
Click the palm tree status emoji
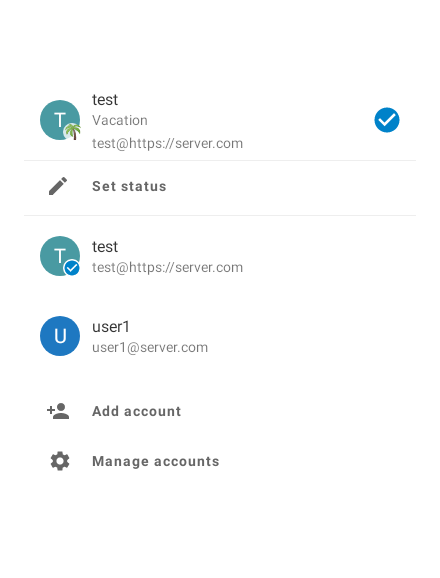pos(72,132)
